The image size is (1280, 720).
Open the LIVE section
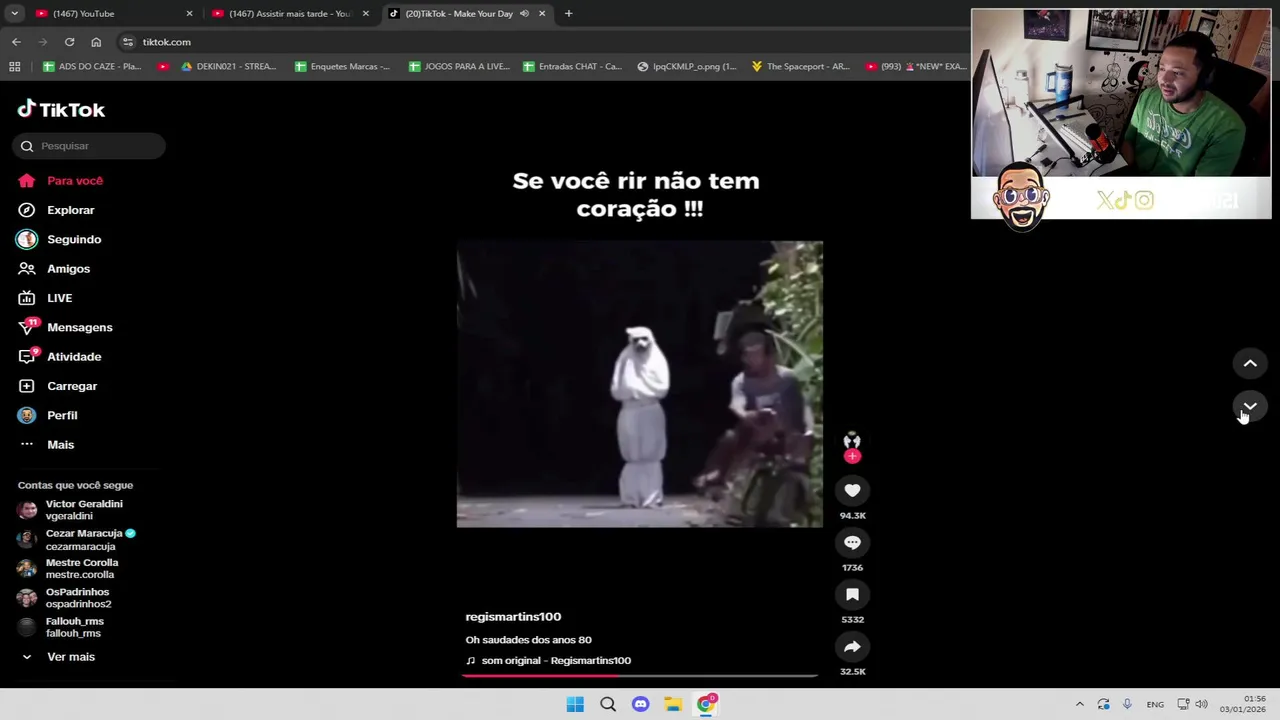click(46, 298)
